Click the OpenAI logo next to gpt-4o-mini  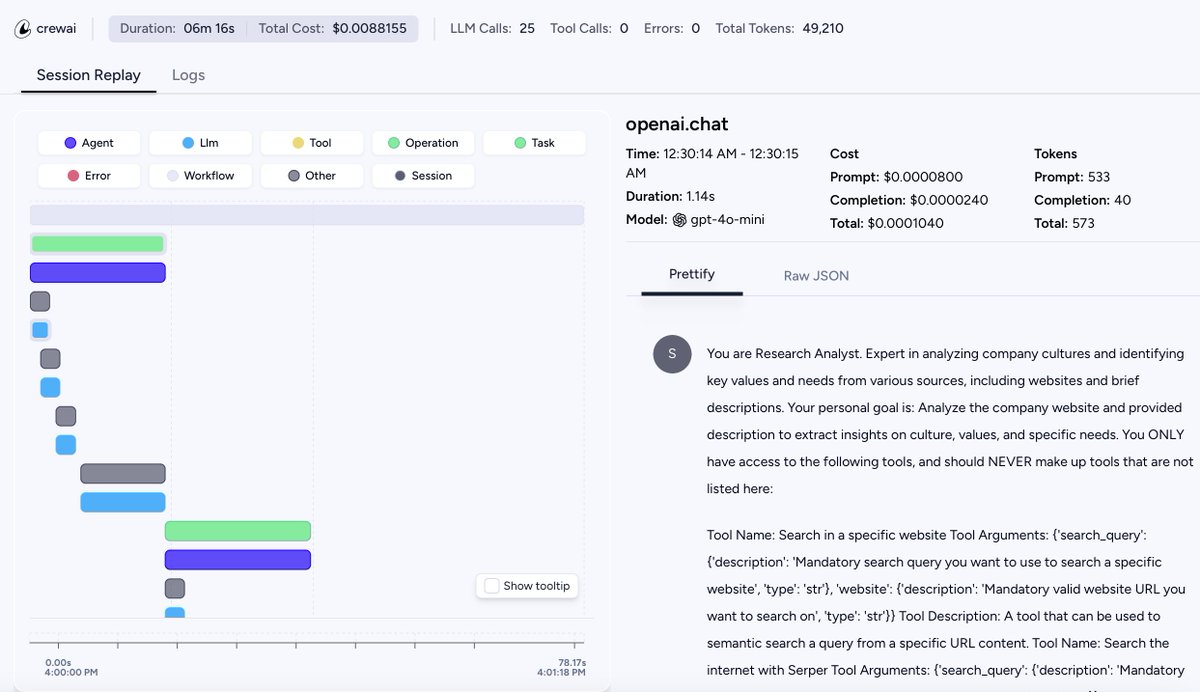[x=680, y=220]
